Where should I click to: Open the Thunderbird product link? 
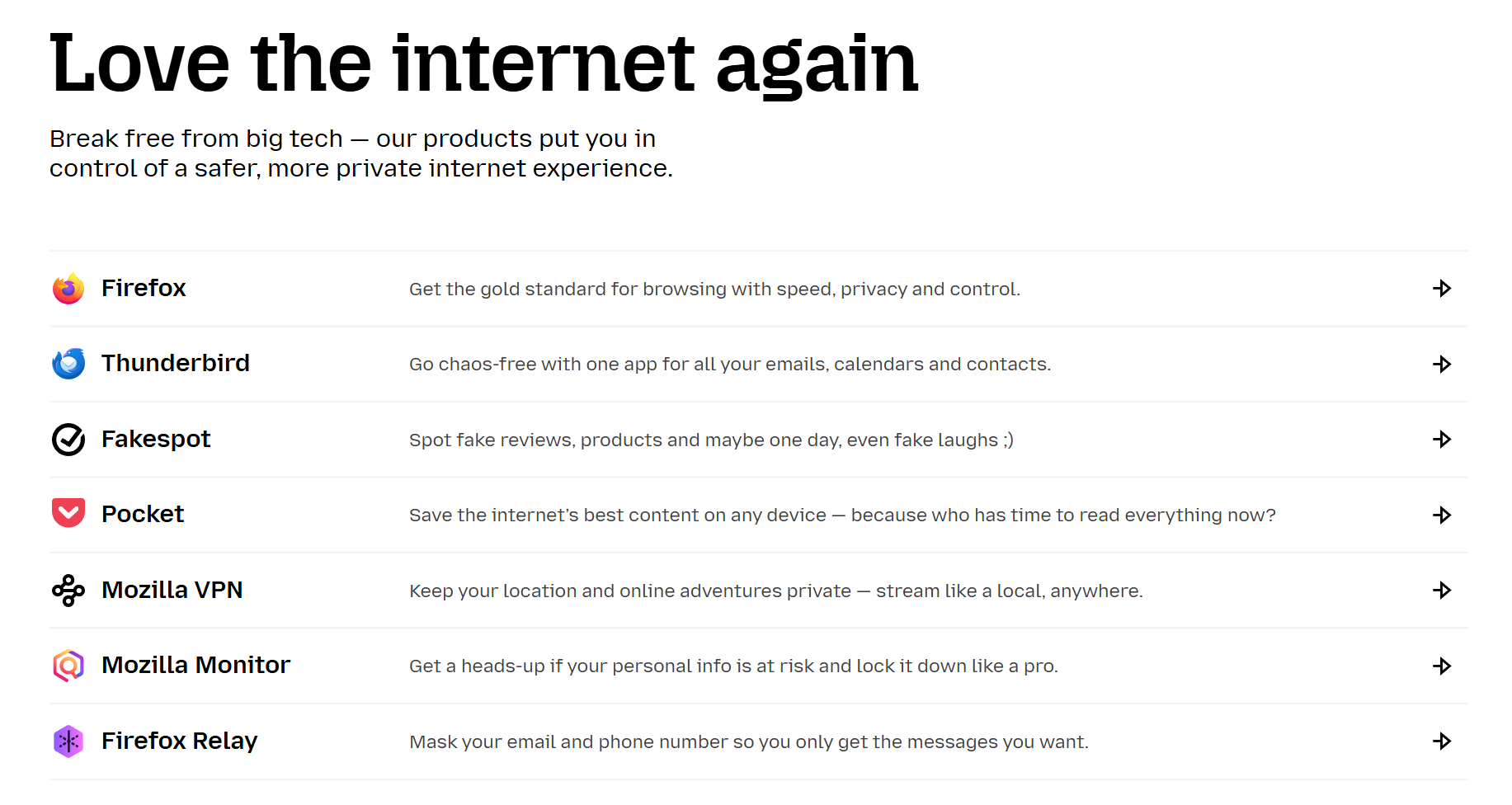click(x=175, y=363)
